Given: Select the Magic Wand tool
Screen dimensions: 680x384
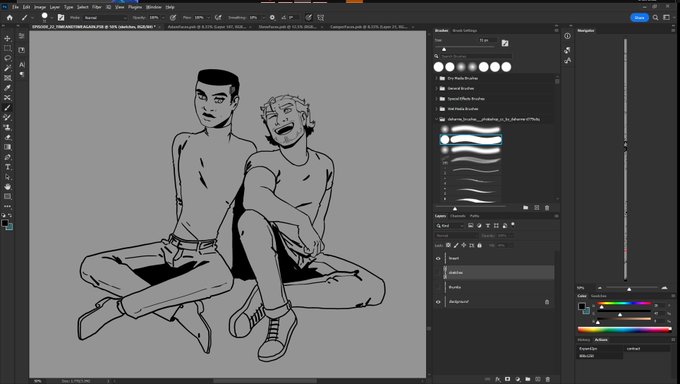Looking at the screenshot, I should tap(7, 68).
